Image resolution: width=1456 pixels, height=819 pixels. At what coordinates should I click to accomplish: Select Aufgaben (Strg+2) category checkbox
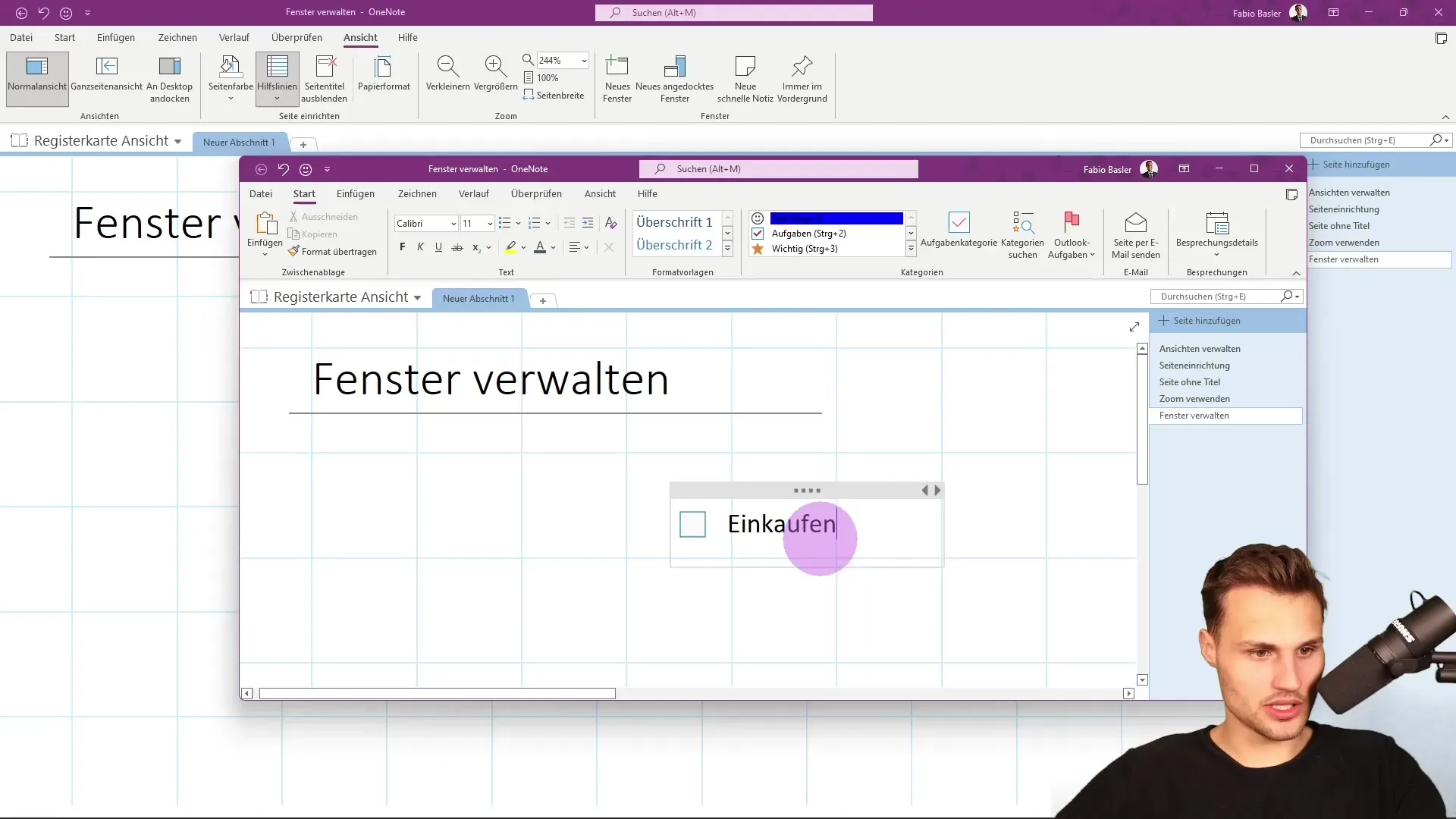tap(758, 234)
